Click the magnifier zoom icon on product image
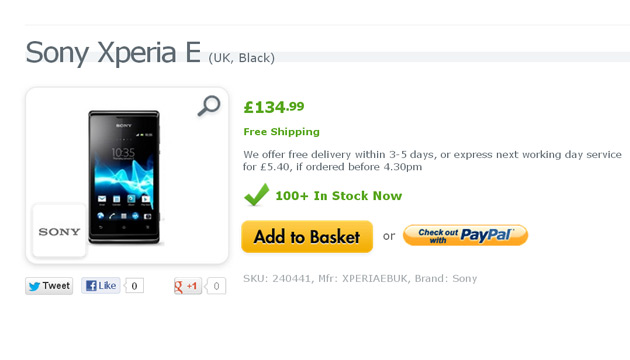 point(209,106)
